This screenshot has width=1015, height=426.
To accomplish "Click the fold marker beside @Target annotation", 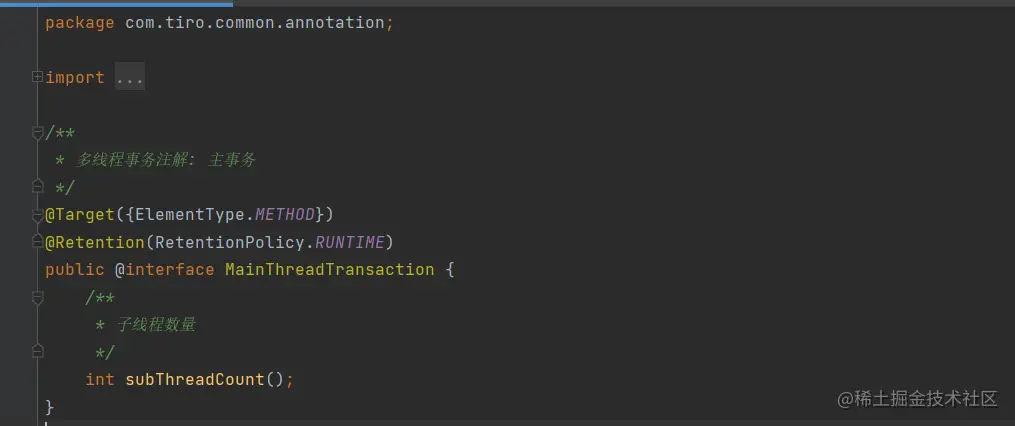I will click(37, 214).
